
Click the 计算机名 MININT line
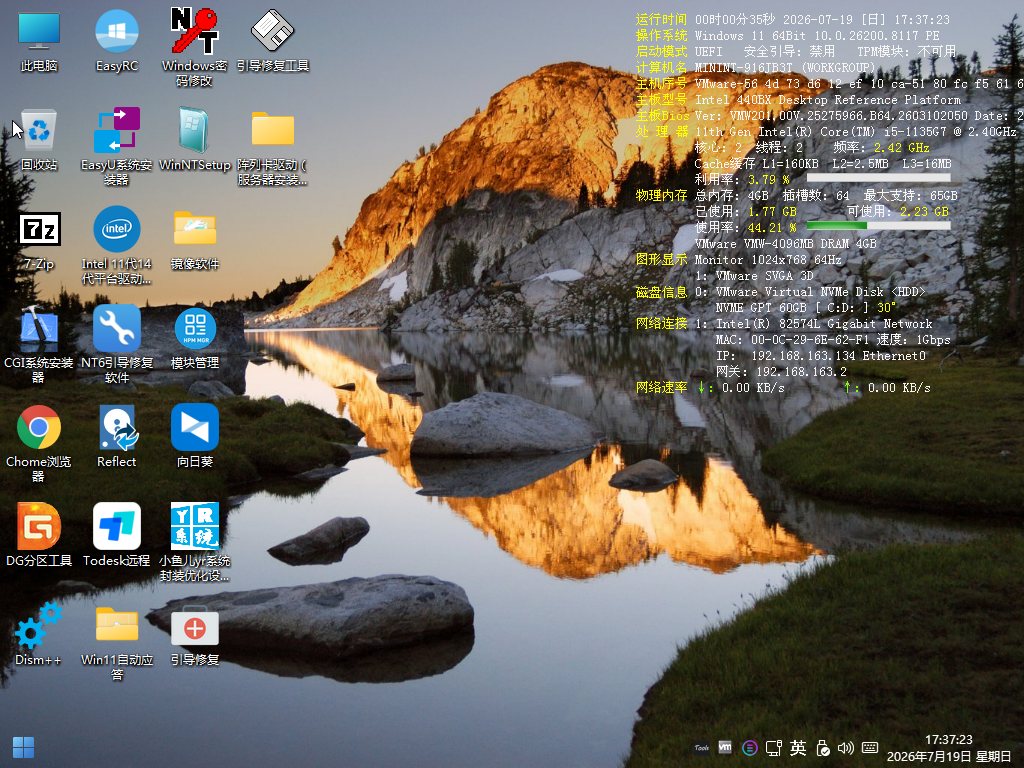(756, 67)
